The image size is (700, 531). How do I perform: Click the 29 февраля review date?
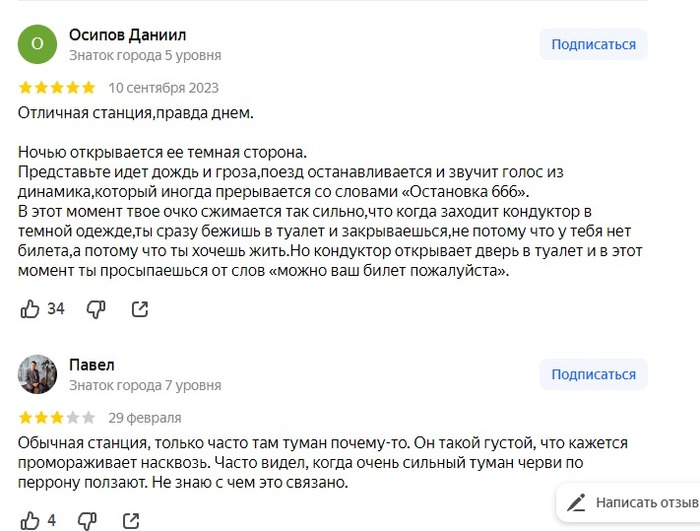(x=145, y=418)
